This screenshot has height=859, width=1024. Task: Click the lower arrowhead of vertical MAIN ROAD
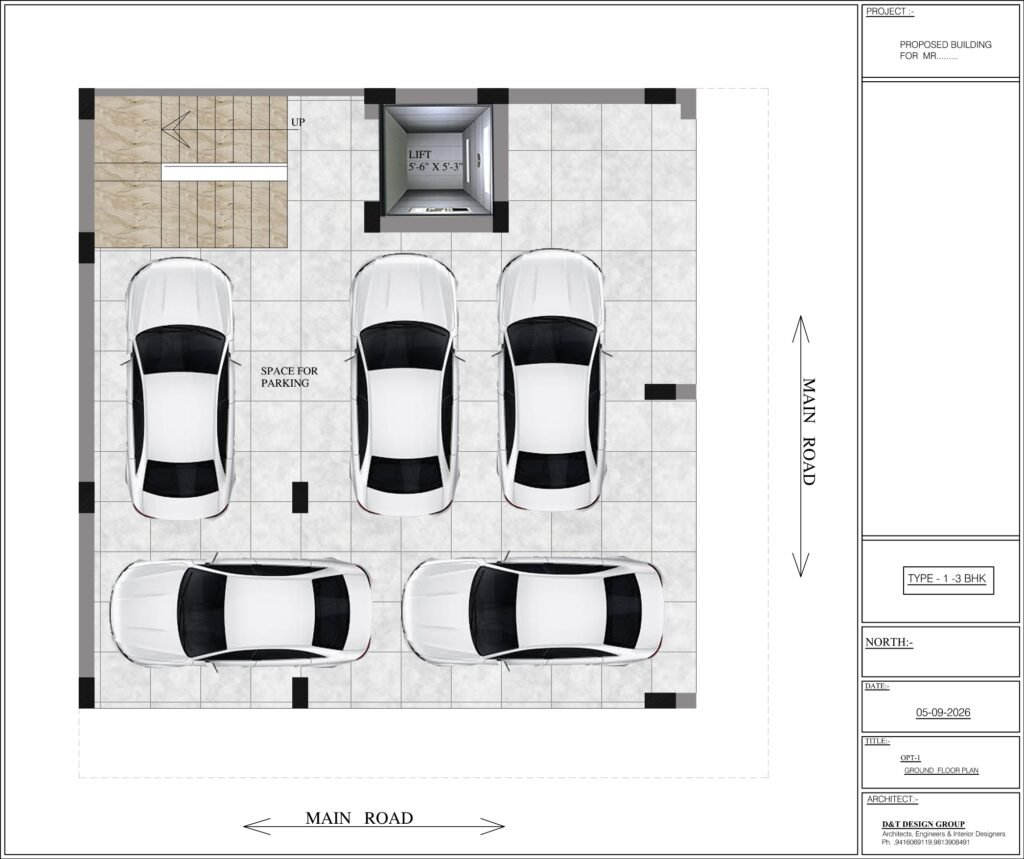(801, 564)
